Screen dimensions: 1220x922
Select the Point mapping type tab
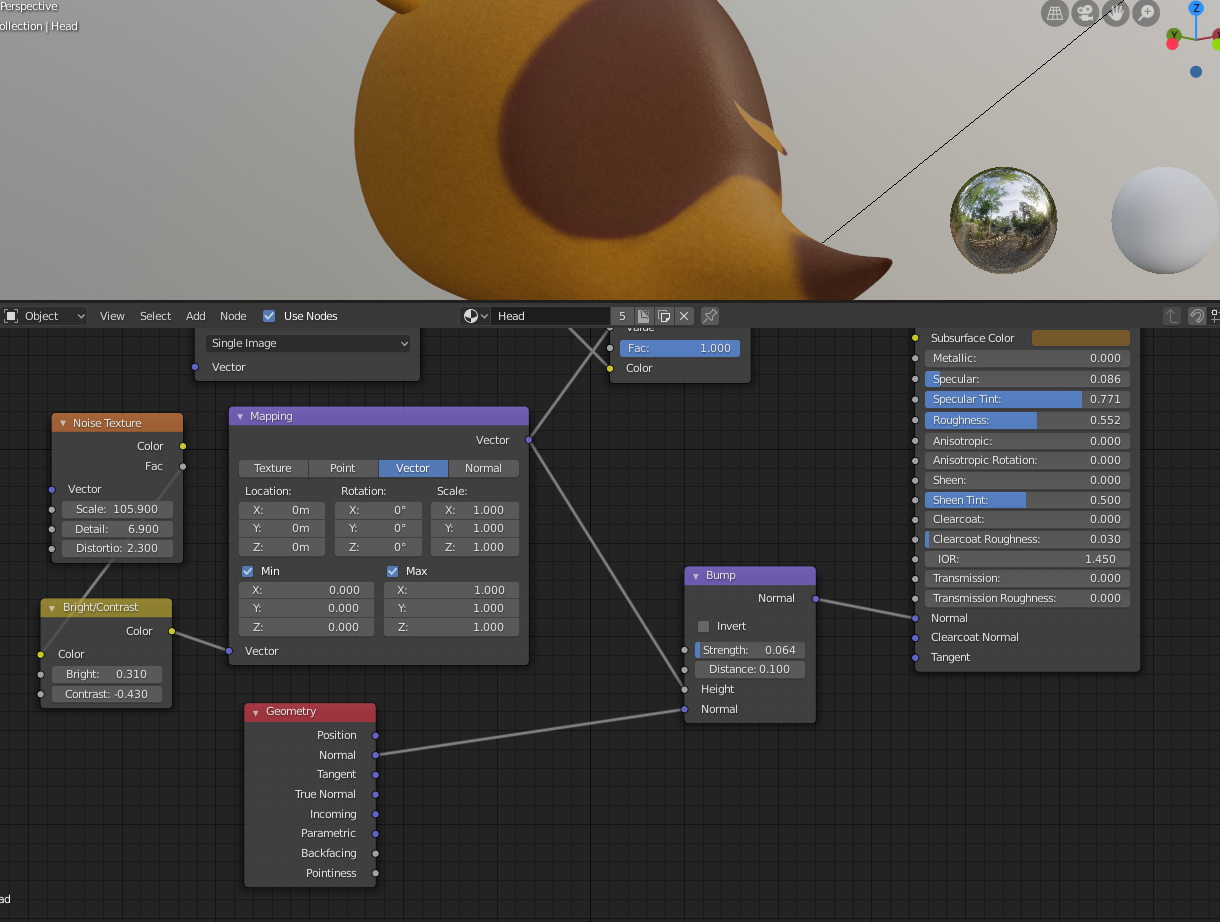(x=343, y=468)
